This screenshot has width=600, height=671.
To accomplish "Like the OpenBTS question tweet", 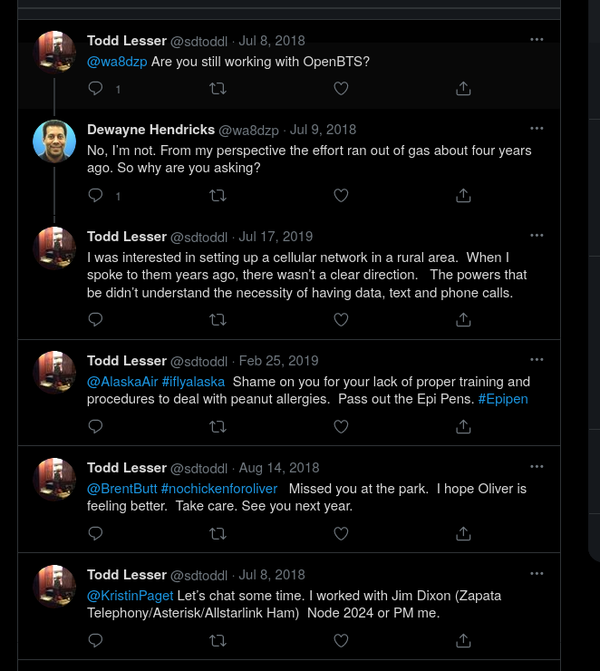I will coord(340,89).
